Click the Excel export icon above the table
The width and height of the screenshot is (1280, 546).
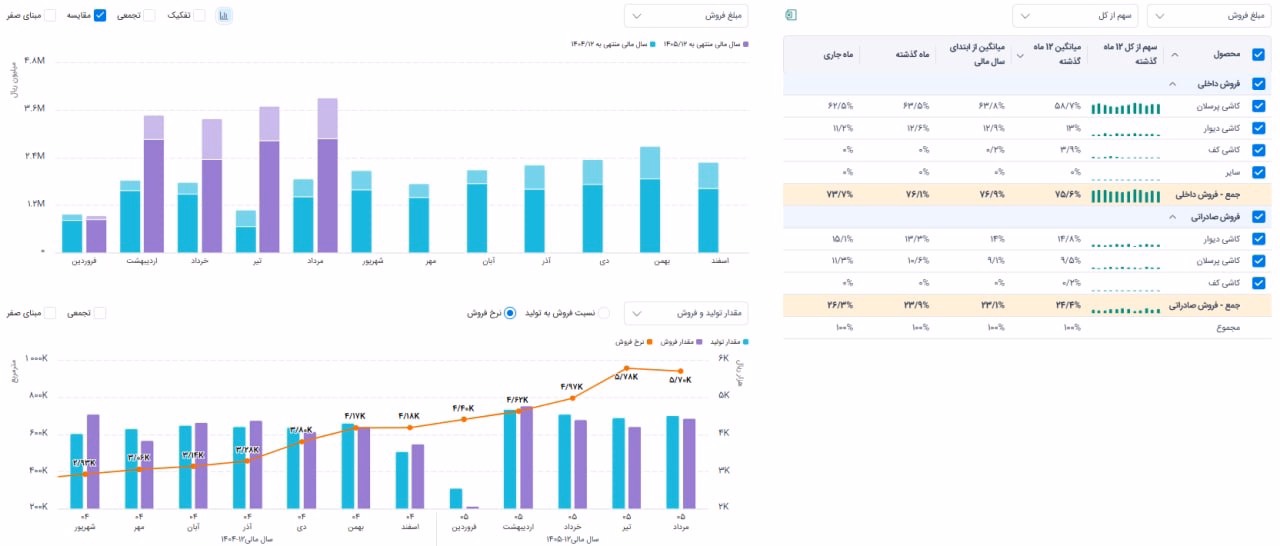791,15
